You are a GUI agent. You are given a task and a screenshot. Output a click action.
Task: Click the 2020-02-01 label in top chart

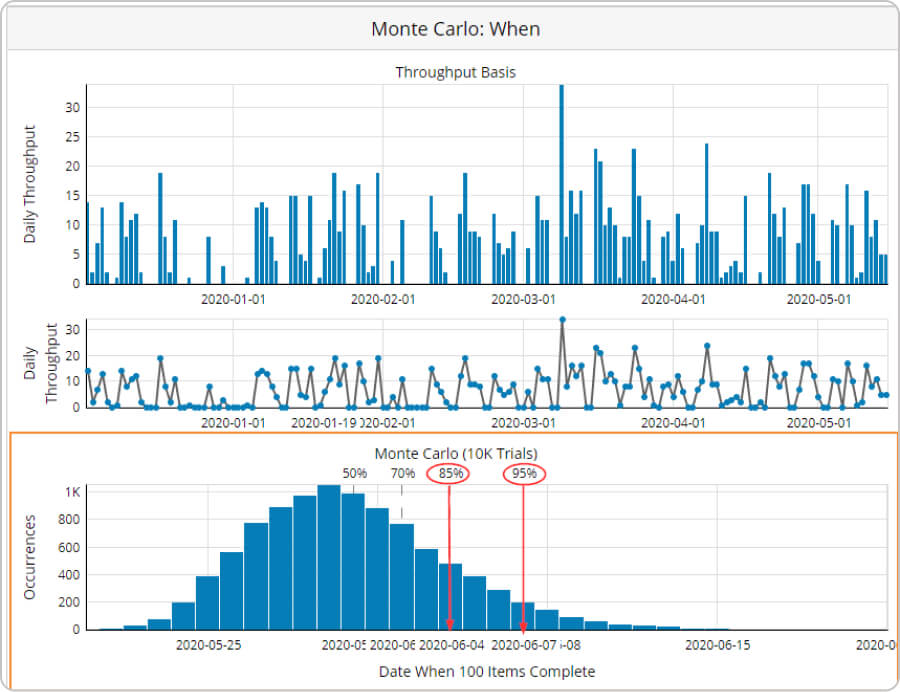(x=382, y=298)
